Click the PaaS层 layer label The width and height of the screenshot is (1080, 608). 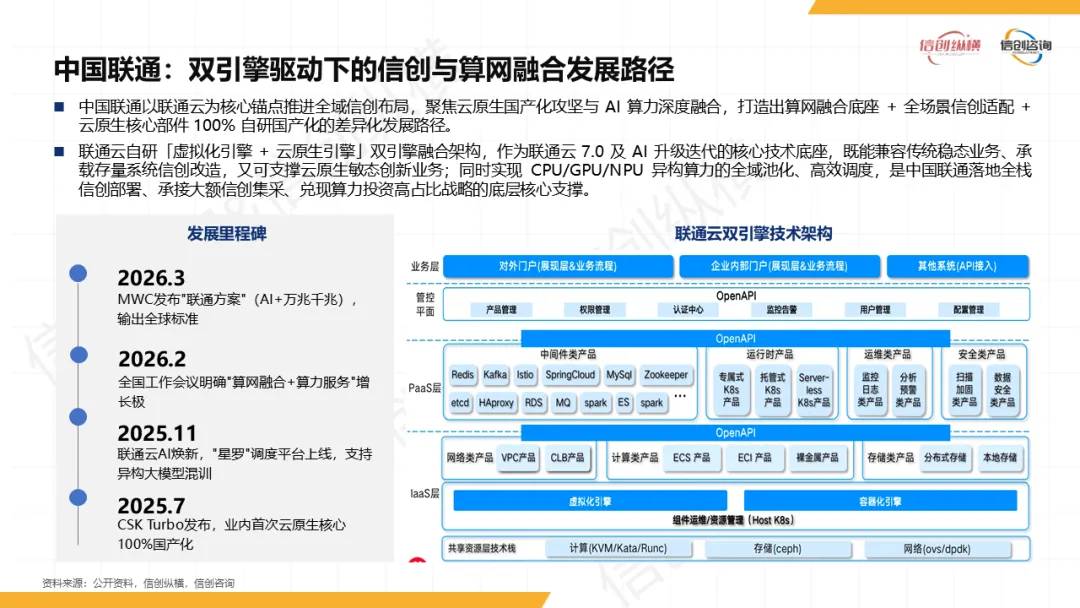tap(424, 388)
